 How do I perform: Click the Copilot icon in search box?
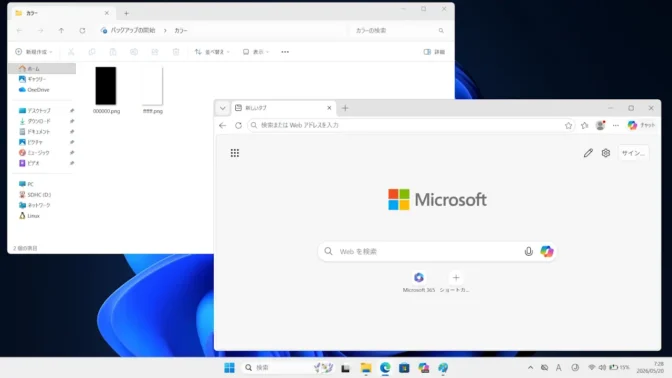point(546,252)
